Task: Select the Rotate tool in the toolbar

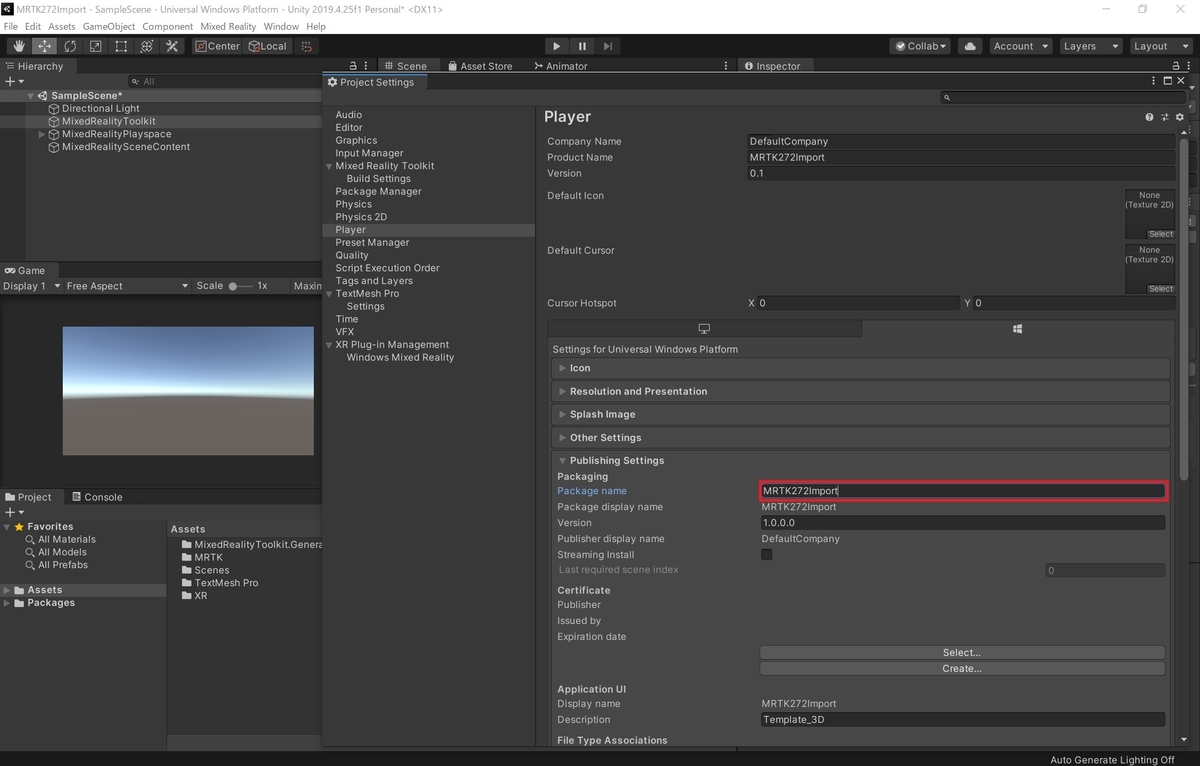Action: (70, 46)
